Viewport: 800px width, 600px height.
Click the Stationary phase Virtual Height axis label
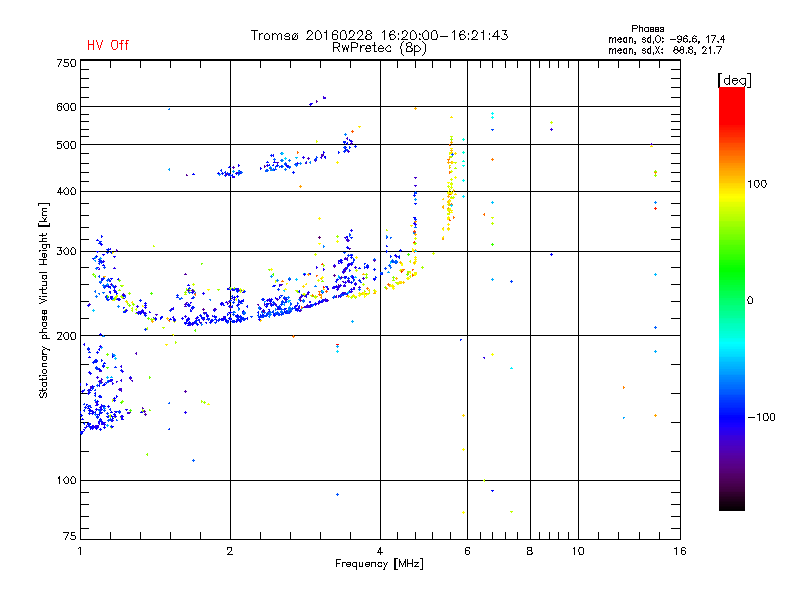click(x=44, y=301)
